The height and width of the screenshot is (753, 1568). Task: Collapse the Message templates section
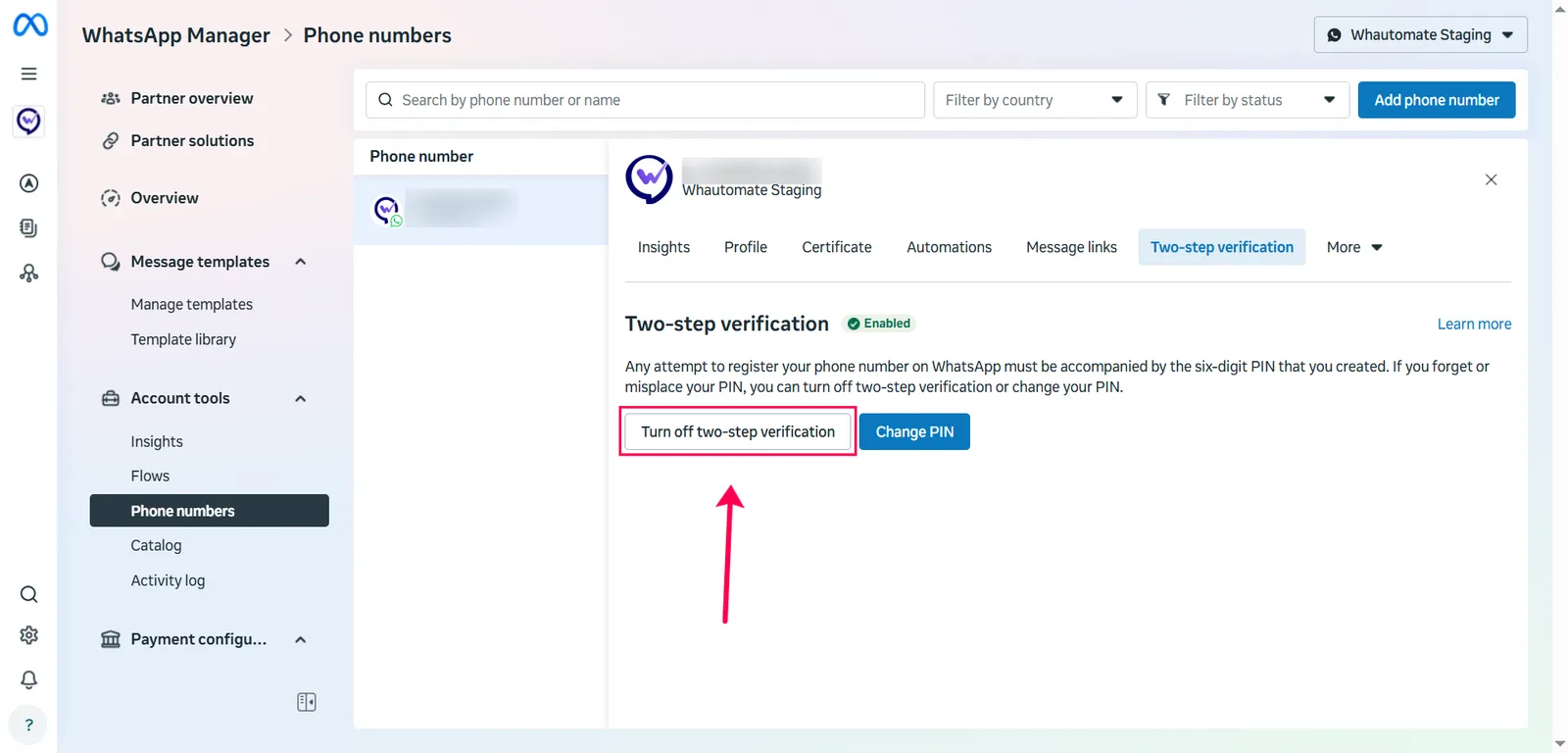coord(301,262)
